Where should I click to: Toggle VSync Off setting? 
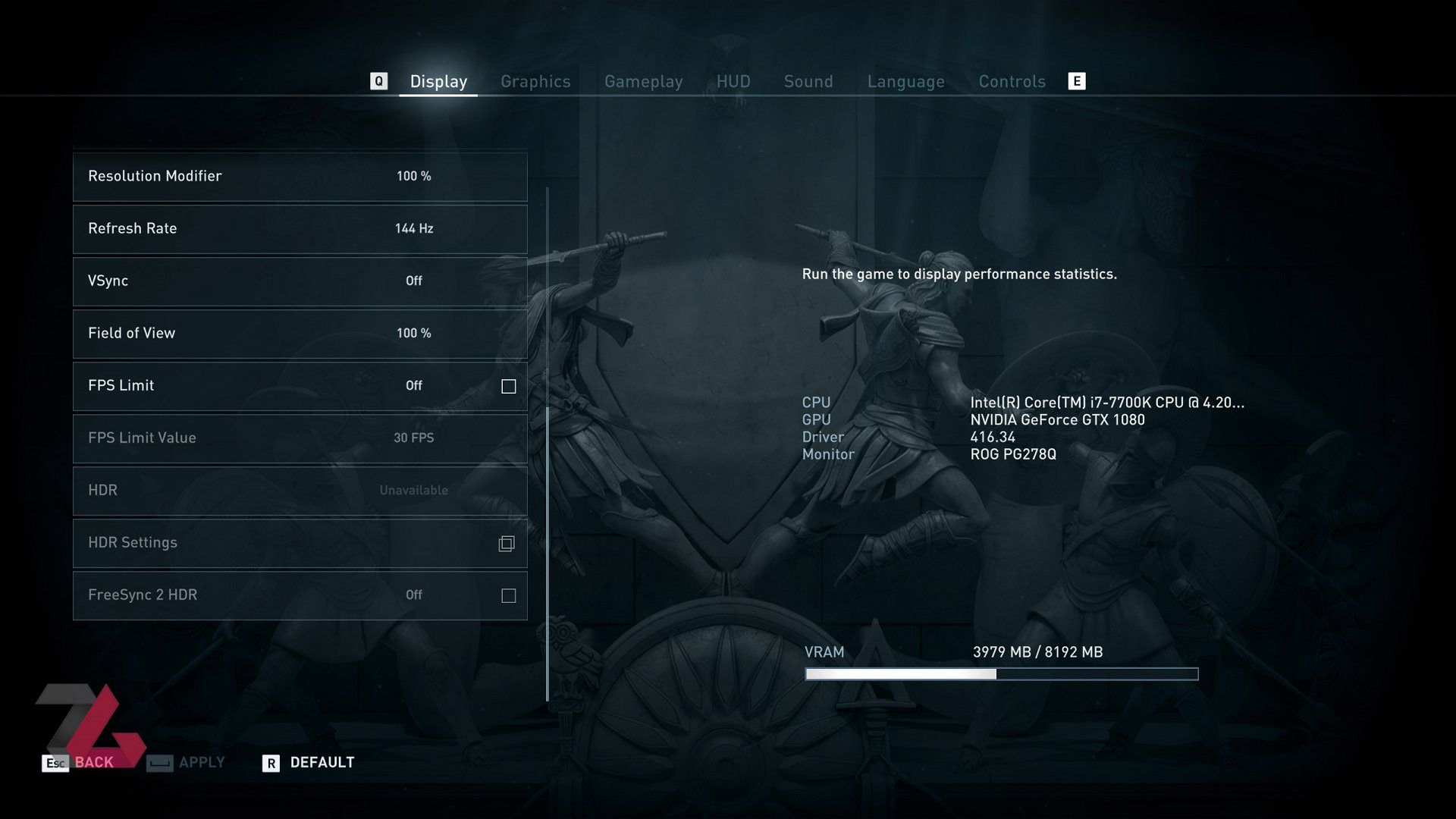(x=413, y=281)
